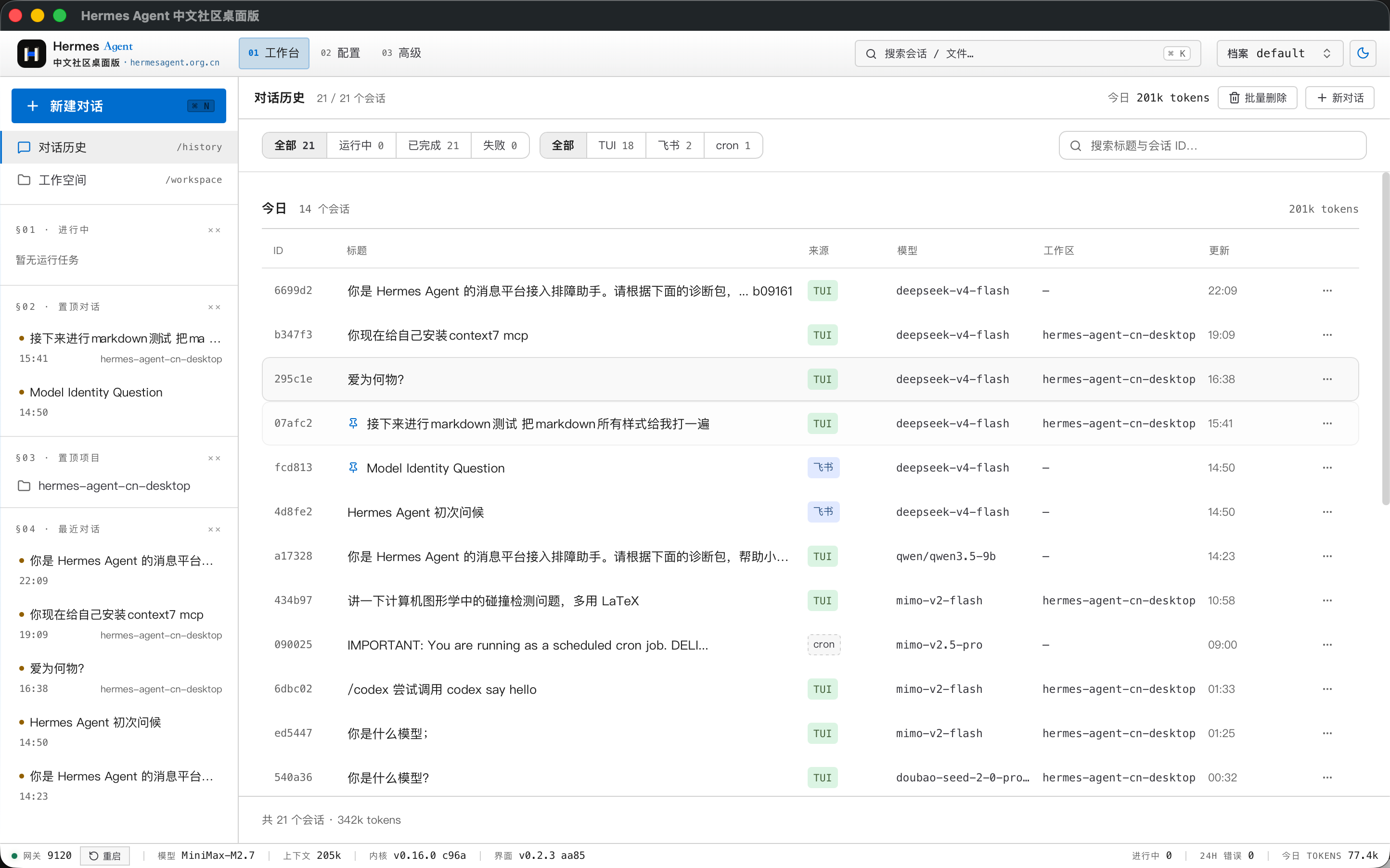Image resolution: width=1390 pixels, height=868 pixels.
Task: Unpin the markdown测试 session via pin icon
Action: click(x=353, y=423)
